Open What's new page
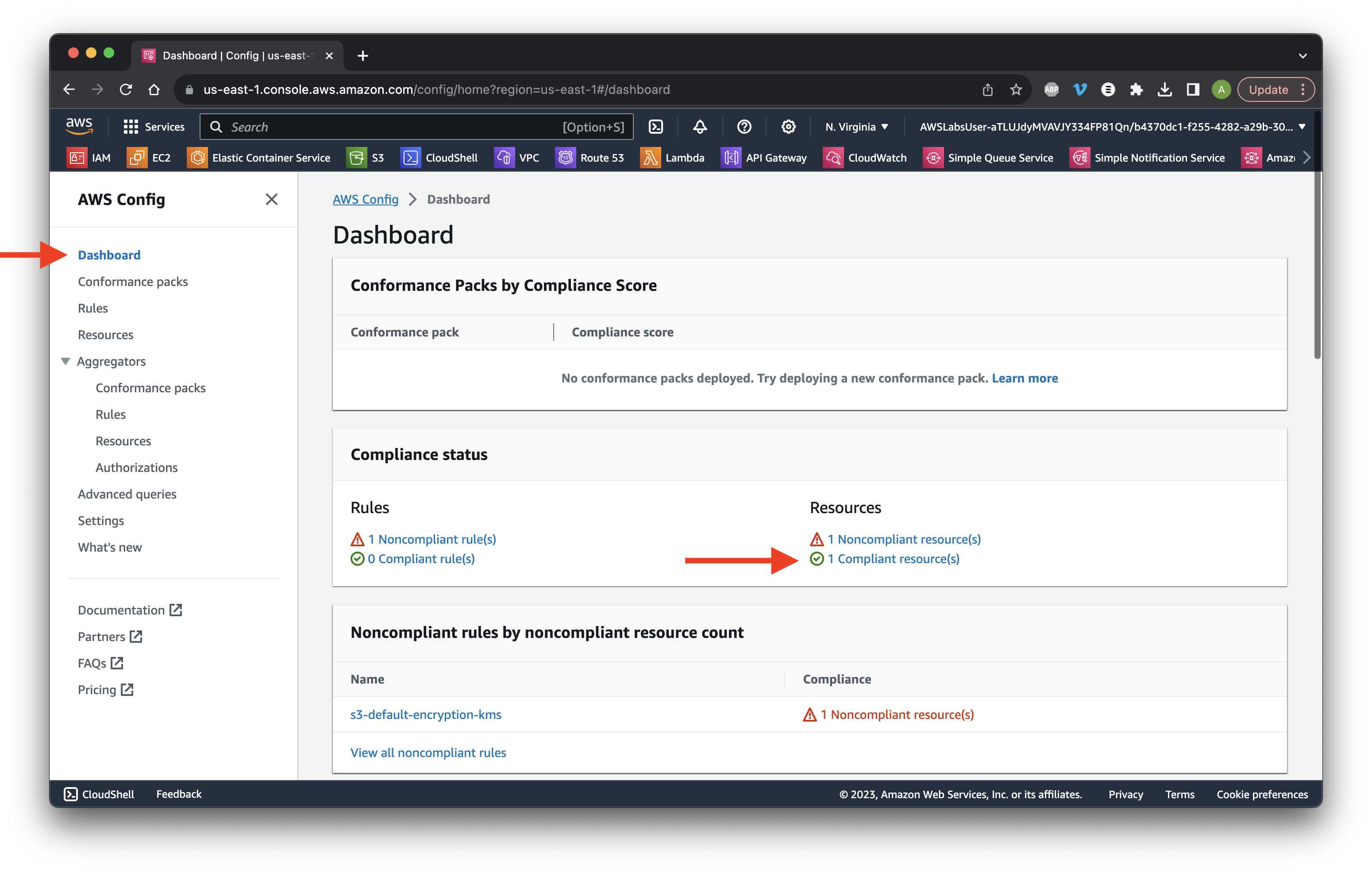The height and width of the screenshot is (873, 1372). [110, 547]
